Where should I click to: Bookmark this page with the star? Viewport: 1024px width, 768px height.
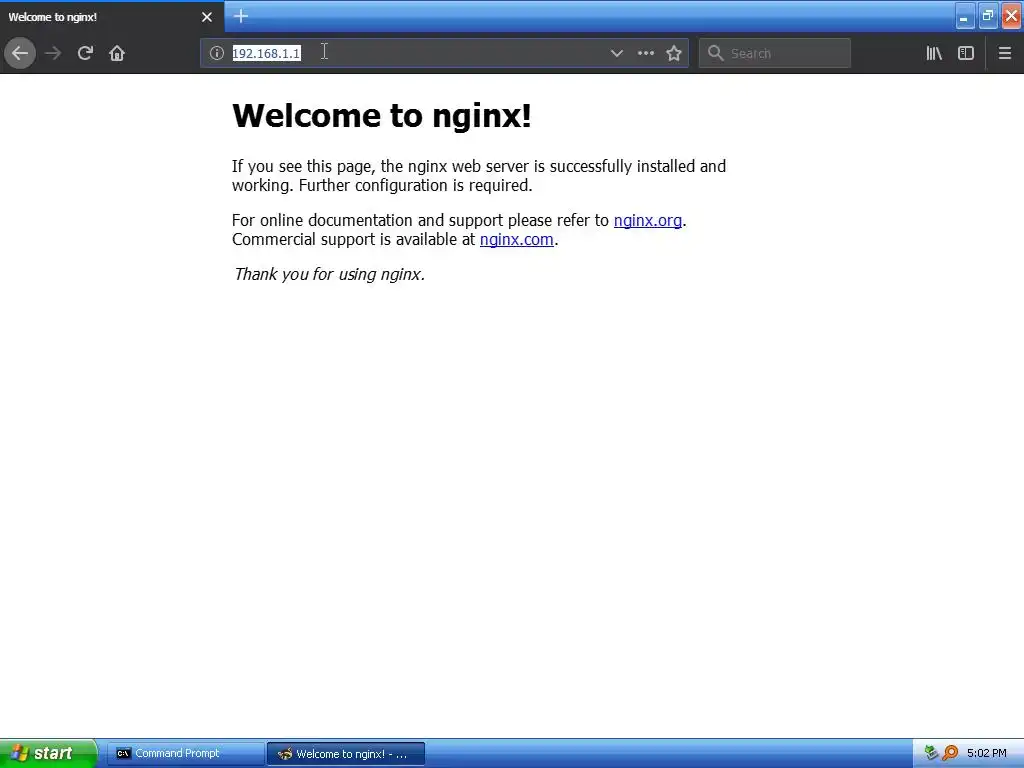[674, 53]
